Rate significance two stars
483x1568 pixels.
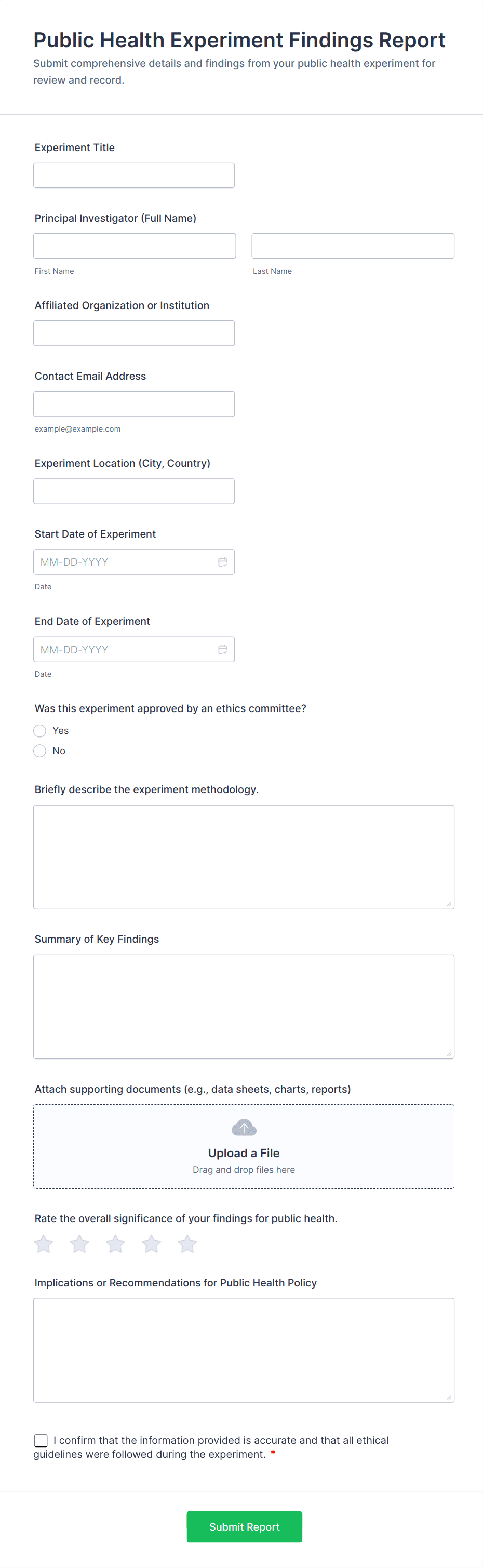[x=79, y=1243]
